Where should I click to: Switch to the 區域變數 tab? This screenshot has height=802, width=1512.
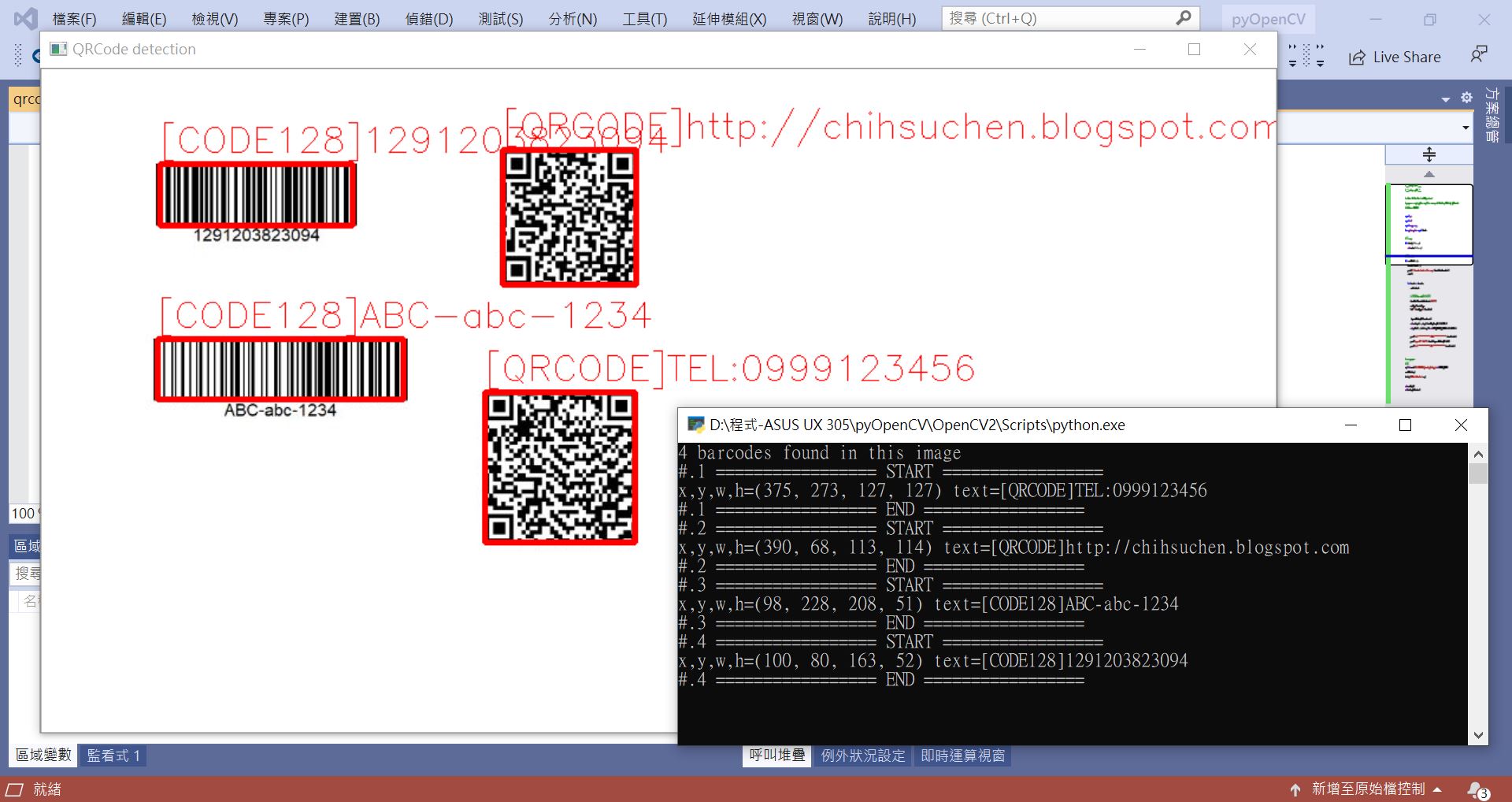point(44,755)
